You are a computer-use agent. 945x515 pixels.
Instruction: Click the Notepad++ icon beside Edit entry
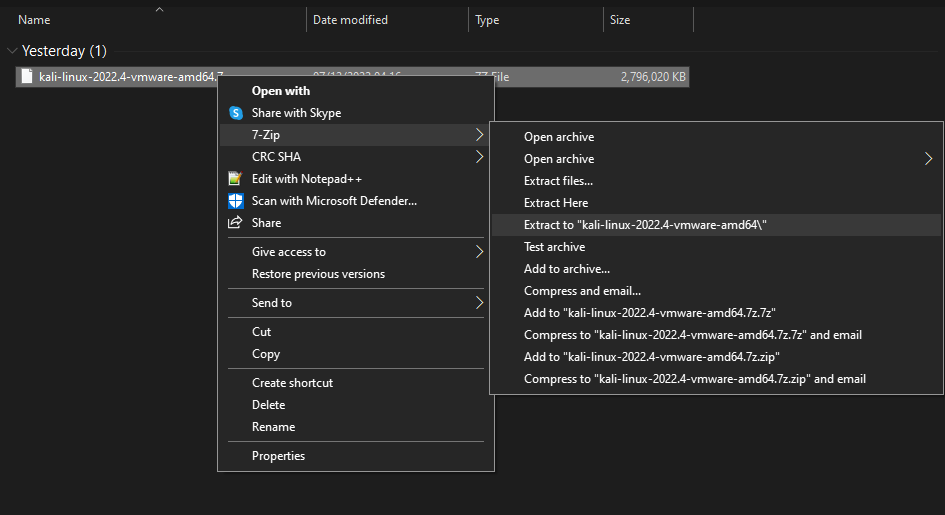coord(235,179)
